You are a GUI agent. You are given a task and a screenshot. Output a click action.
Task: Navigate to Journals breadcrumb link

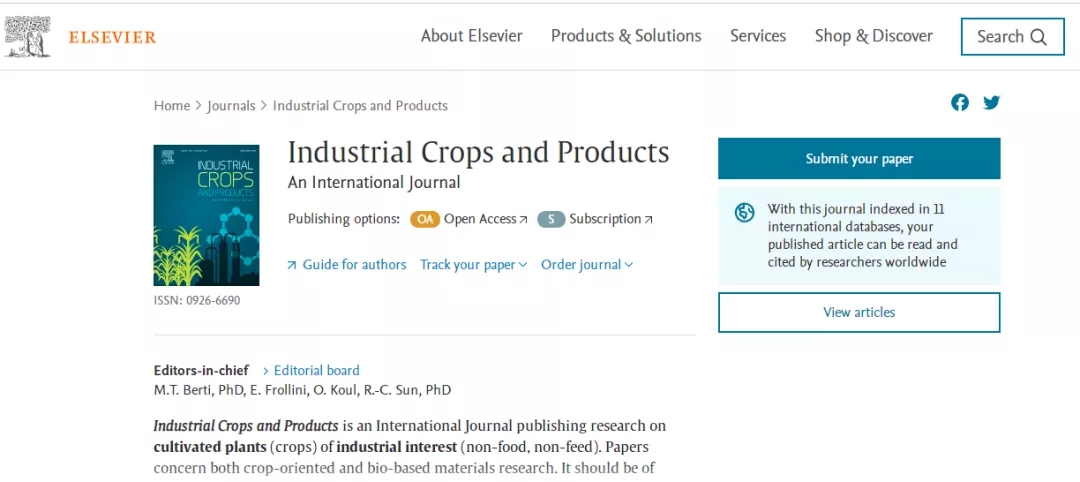pos(231,106)
